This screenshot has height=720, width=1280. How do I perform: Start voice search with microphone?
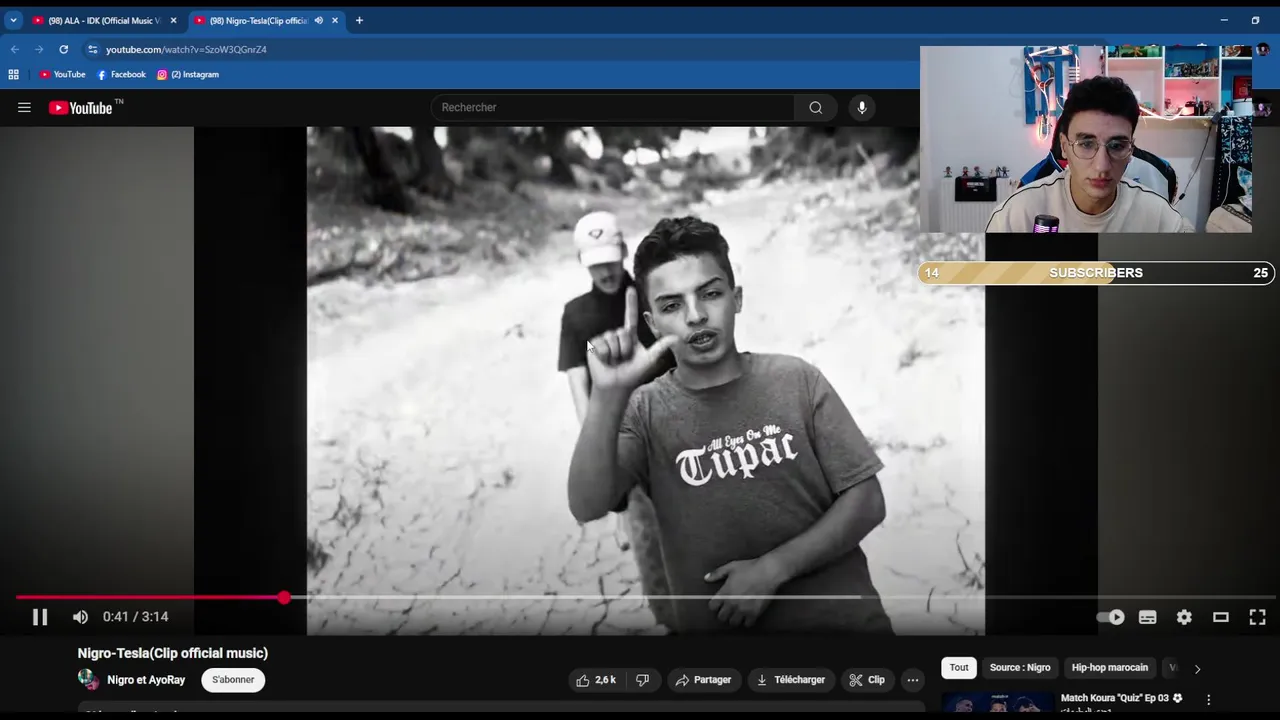point(861,107)
